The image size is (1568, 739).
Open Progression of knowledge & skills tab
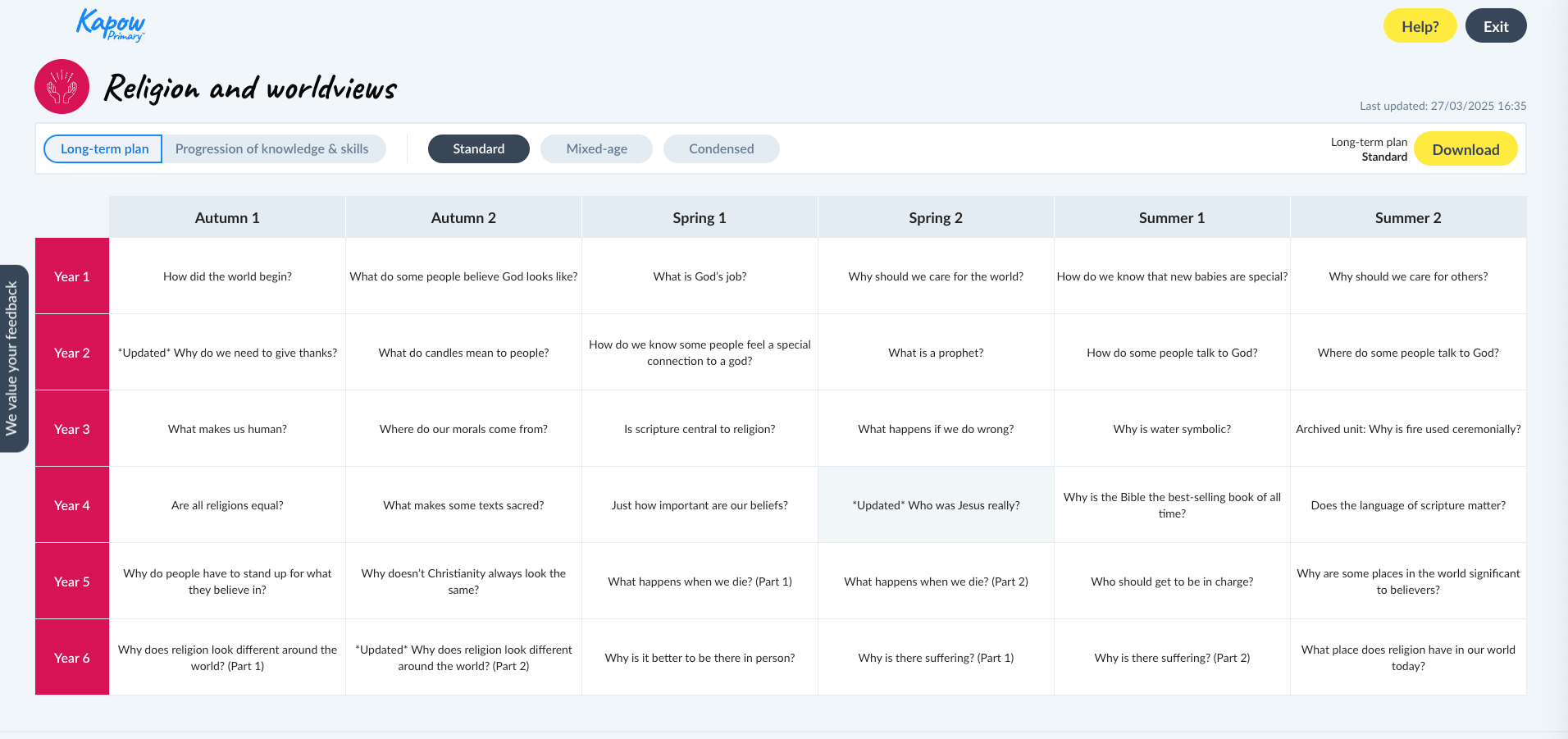[271, 149]
